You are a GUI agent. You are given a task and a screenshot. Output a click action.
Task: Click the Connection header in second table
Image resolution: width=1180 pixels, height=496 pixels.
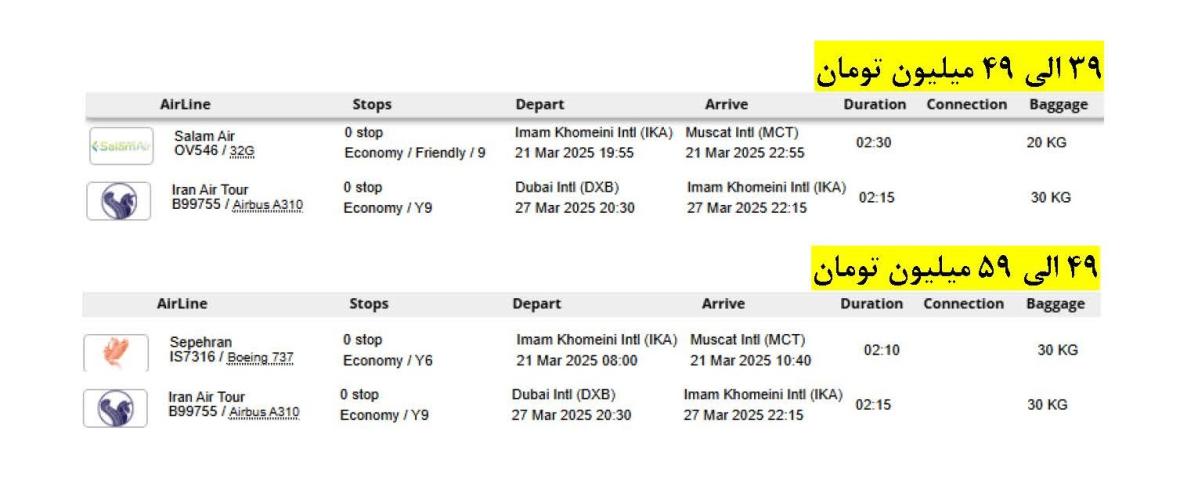963,304
